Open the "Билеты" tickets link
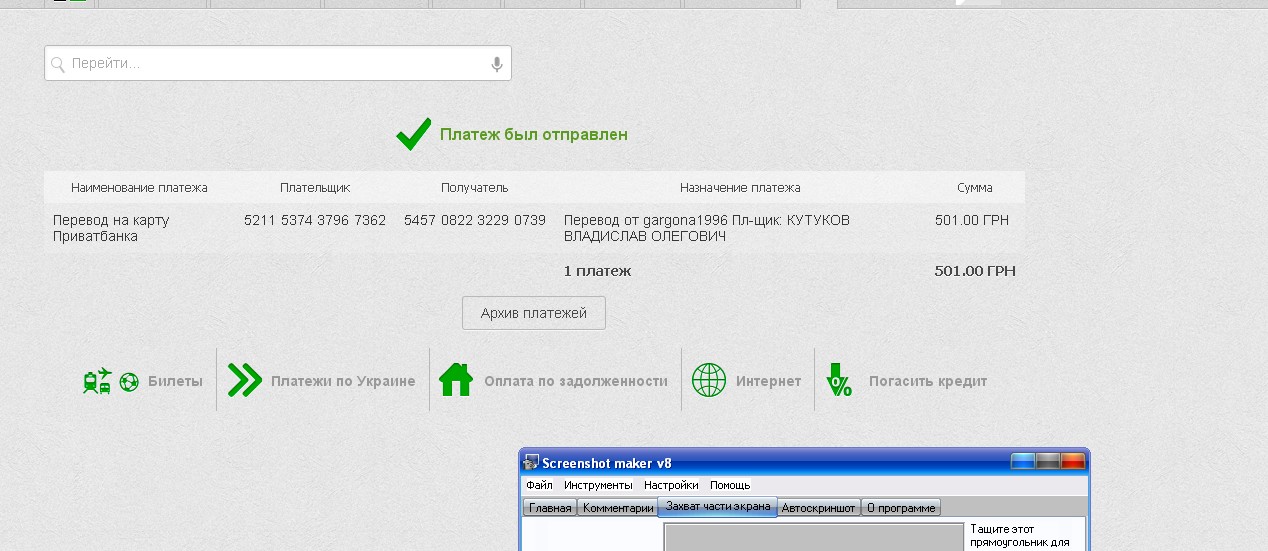Image resolution: width=1268 pixels, height=551 pixels. (175, 381)
